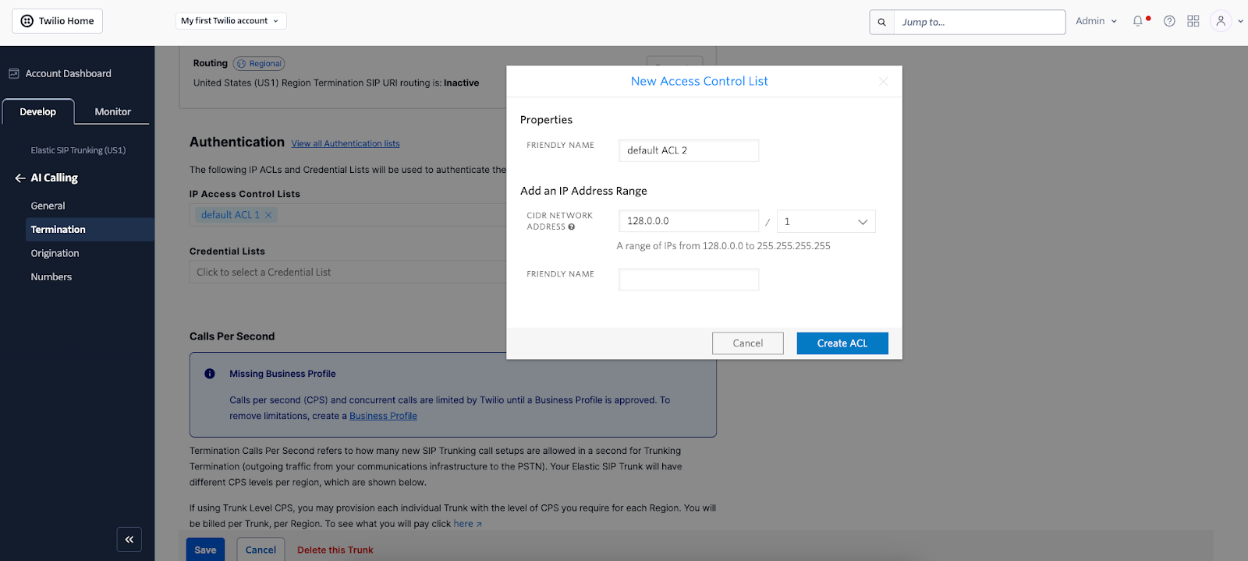The image size is (1248, 561).
Task: Switch to the Monitor tab
Action: [113, 112]
